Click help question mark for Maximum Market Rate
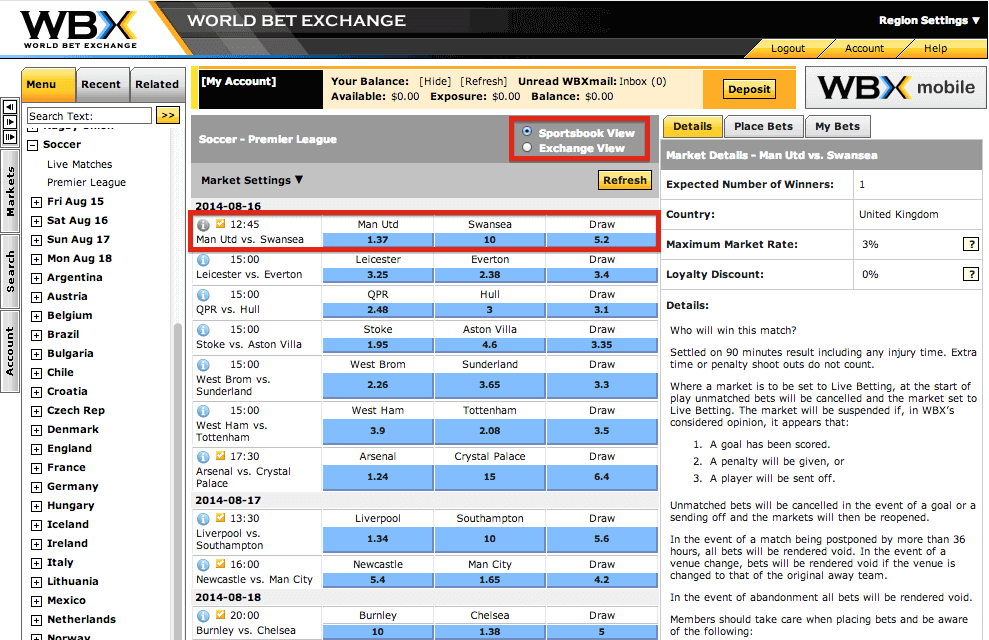This screenshot has width=989, height=640. pos(970,244)
